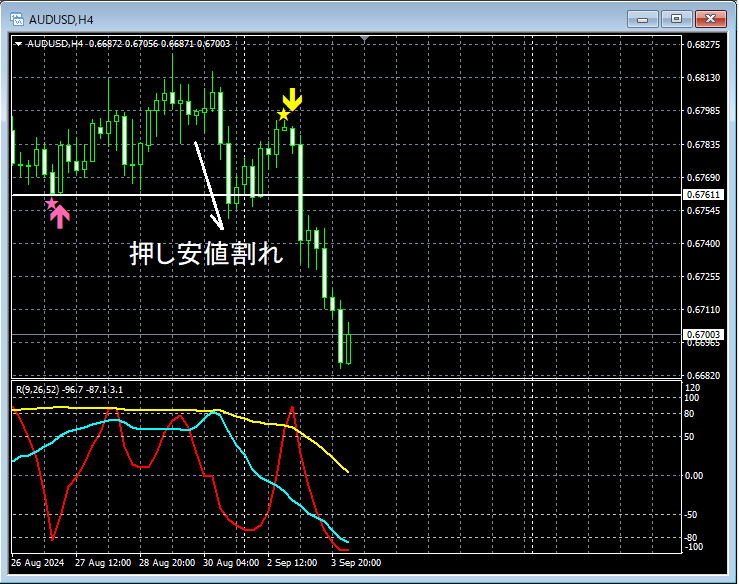Screen dimensions: 739x584
Task: Click the 26 Aug 2024 date label
Action: click(38, 563)
